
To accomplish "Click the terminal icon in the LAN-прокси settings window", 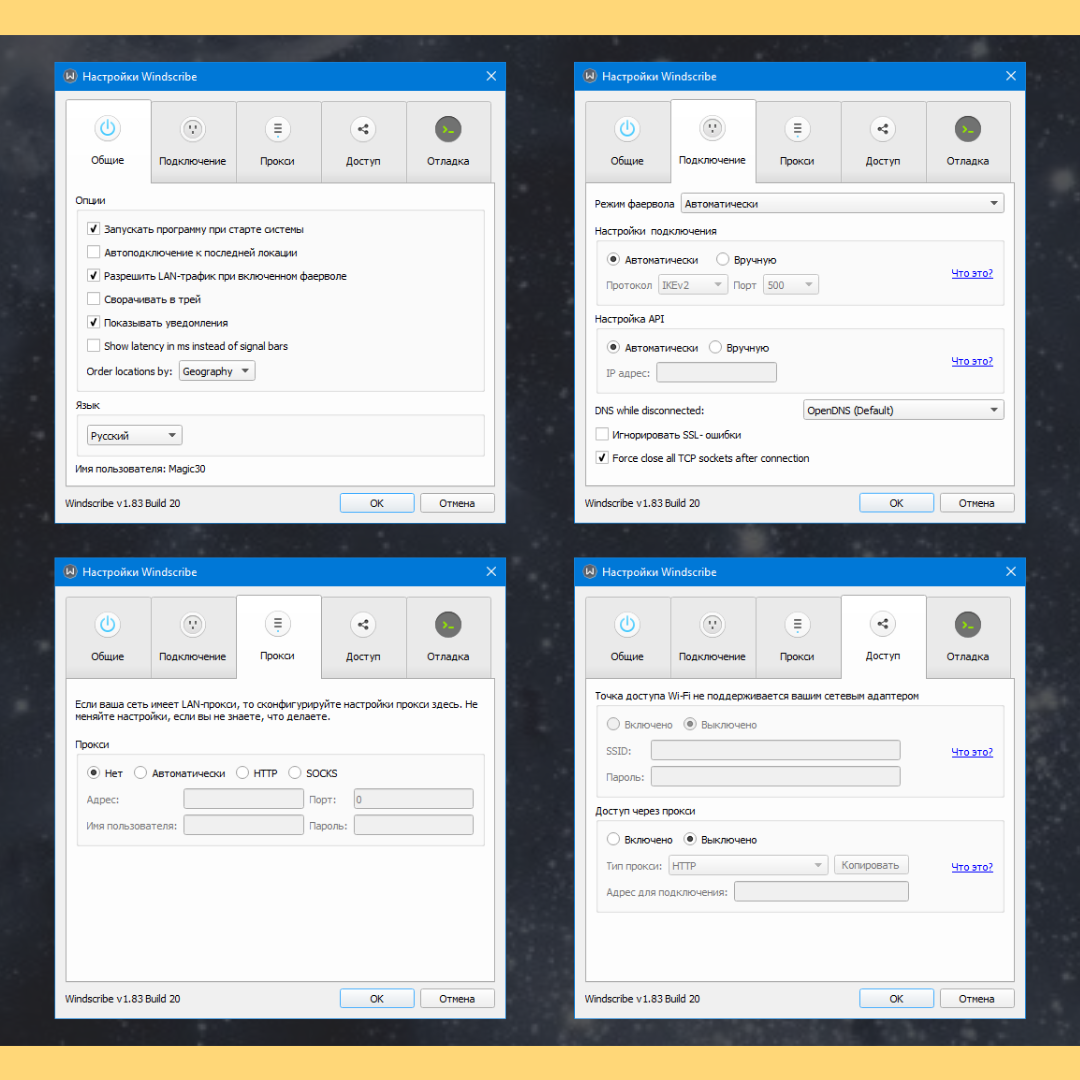I will pos(448,625).
